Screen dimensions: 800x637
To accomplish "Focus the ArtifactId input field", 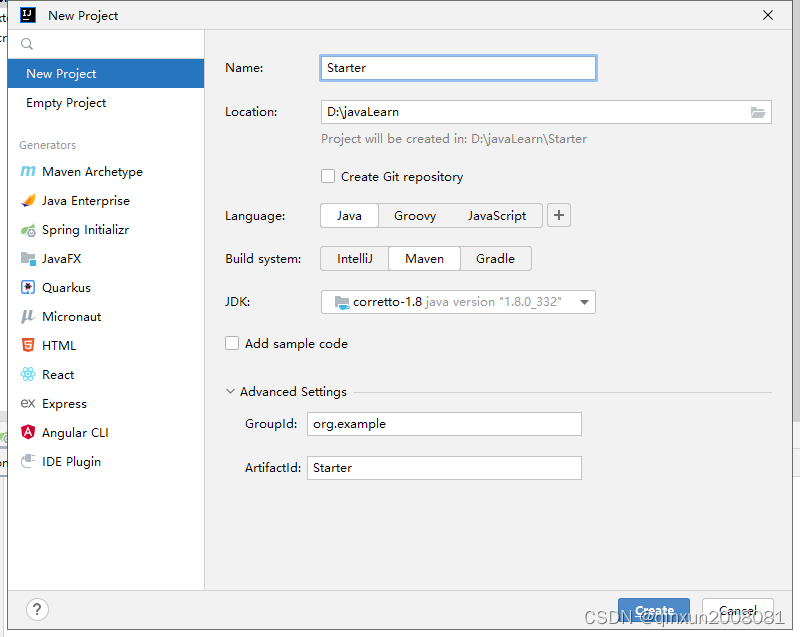I will (x=444, y=468).
